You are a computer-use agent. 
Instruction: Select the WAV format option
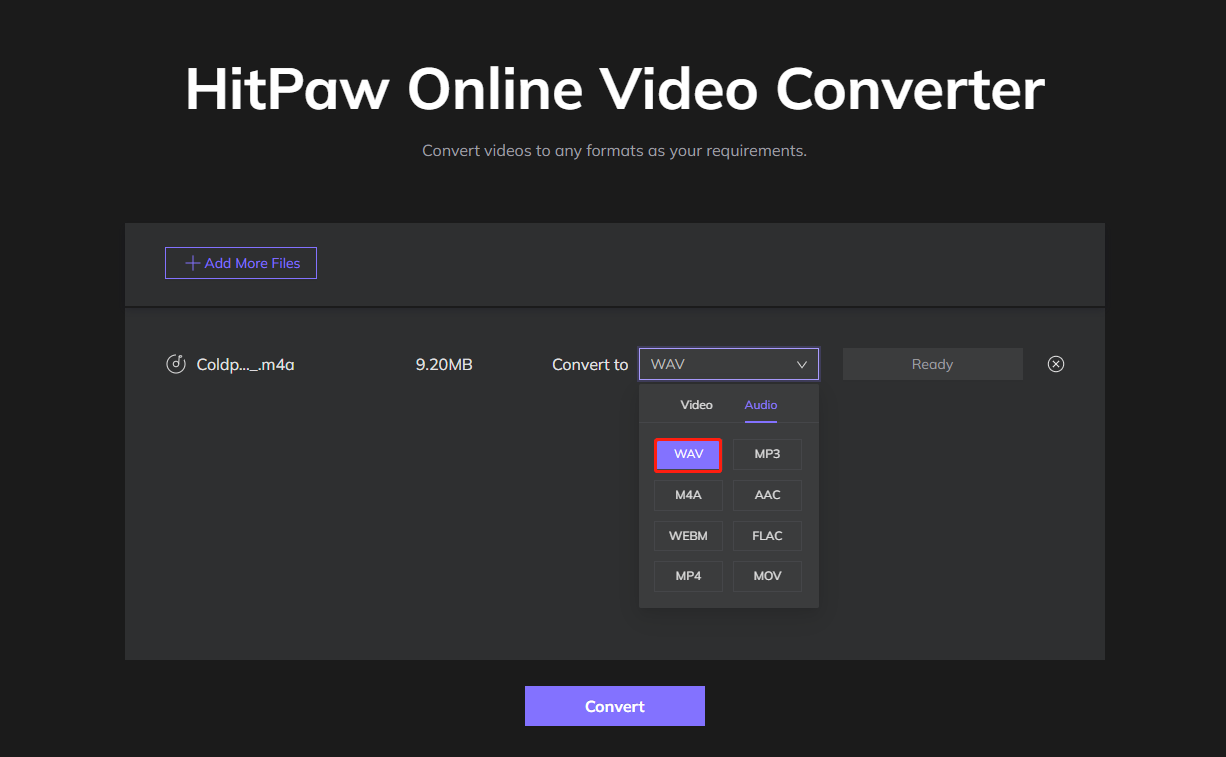[688, 454]
